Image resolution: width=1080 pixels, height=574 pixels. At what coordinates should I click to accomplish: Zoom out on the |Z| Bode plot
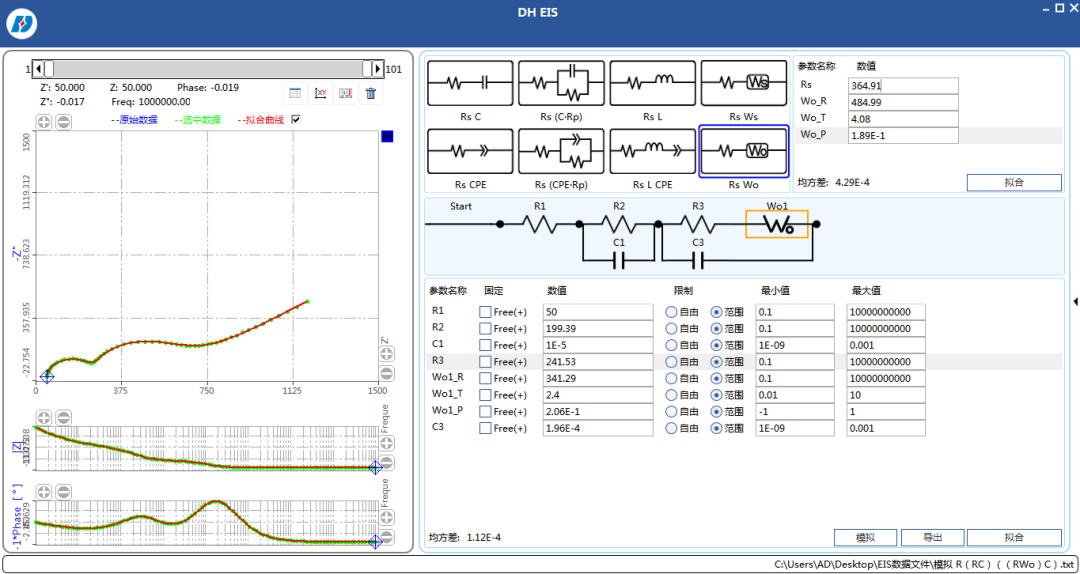pyautogui.click(x=63, y=418)
